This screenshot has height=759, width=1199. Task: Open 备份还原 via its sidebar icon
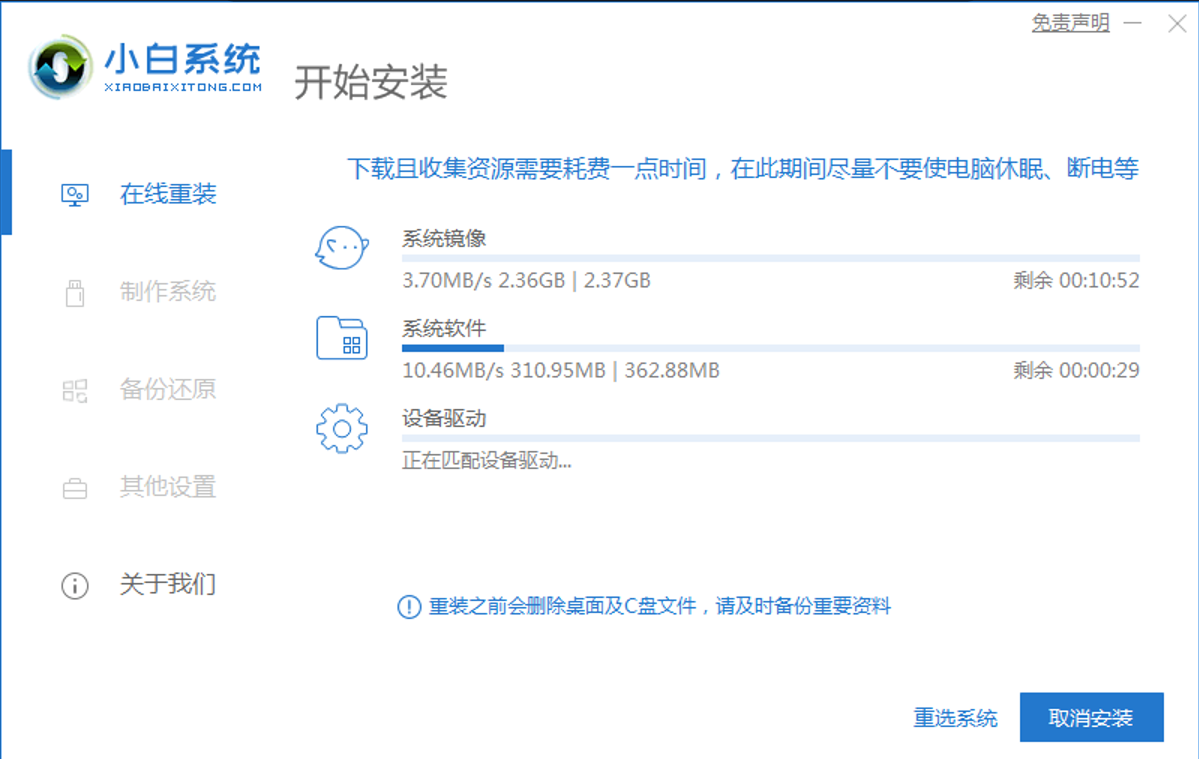pos(74,390)
